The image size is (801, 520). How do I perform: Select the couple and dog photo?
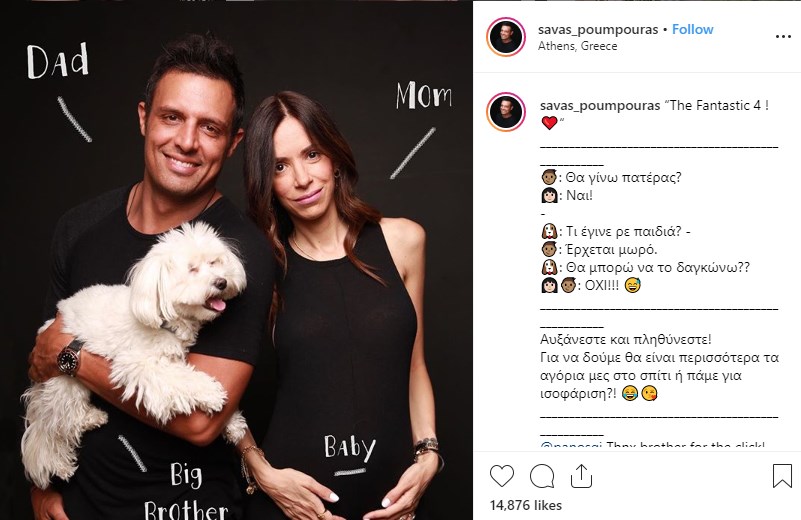point(236,260)
